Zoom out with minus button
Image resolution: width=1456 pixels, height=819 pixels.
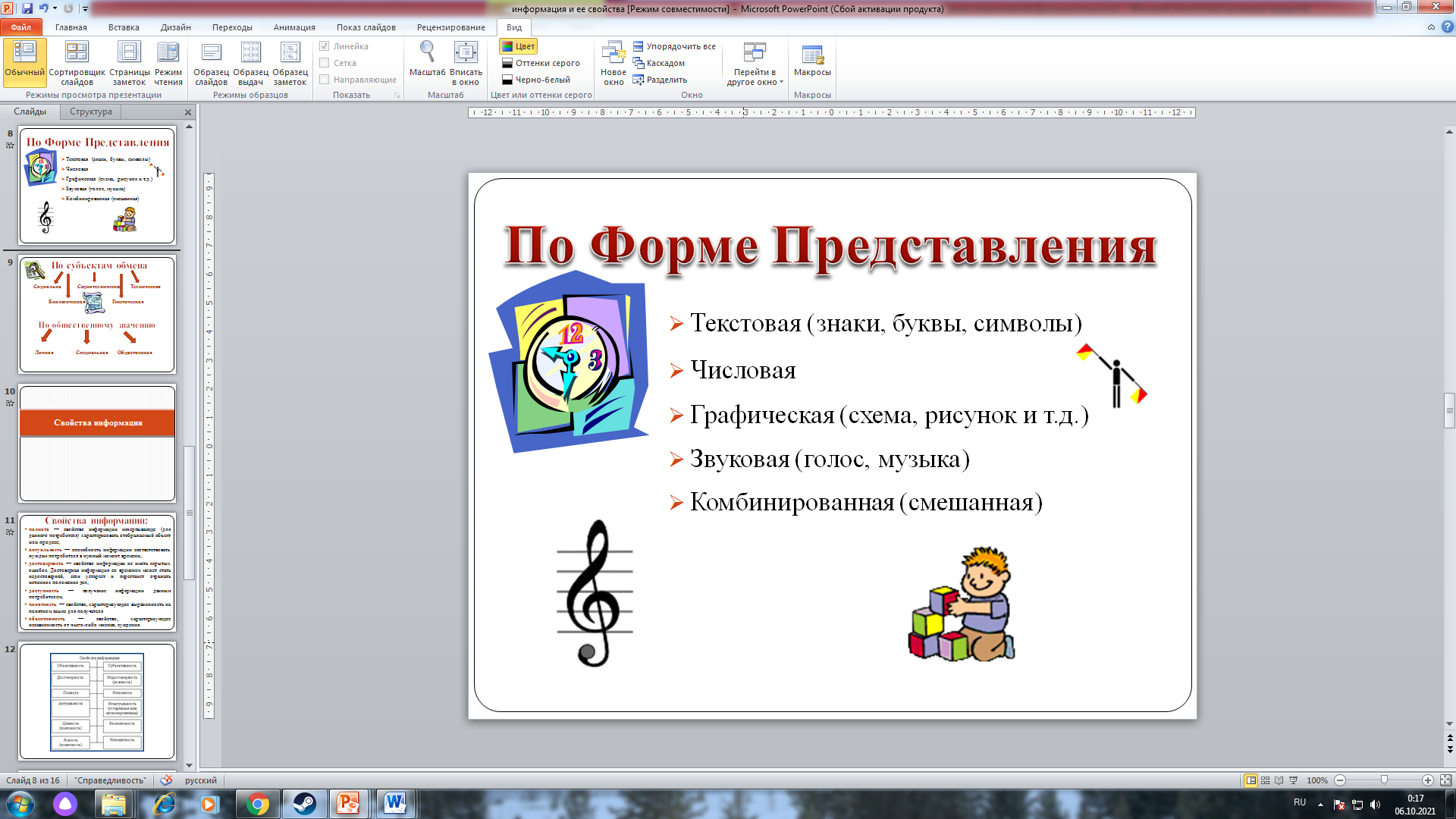pos(1340,780)
